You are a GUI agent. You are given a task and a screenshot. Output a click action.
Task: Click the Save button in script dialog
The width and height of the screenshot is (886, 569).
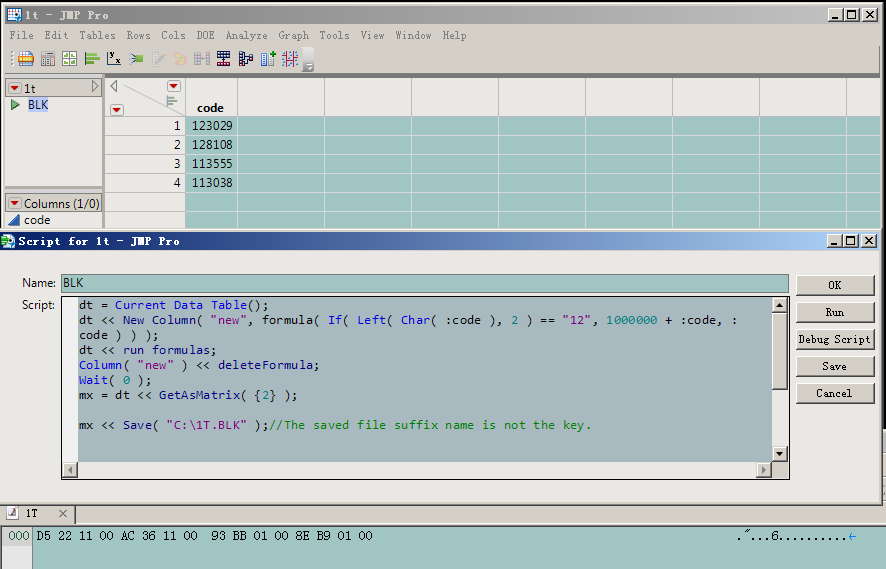(x=834, y=366)
